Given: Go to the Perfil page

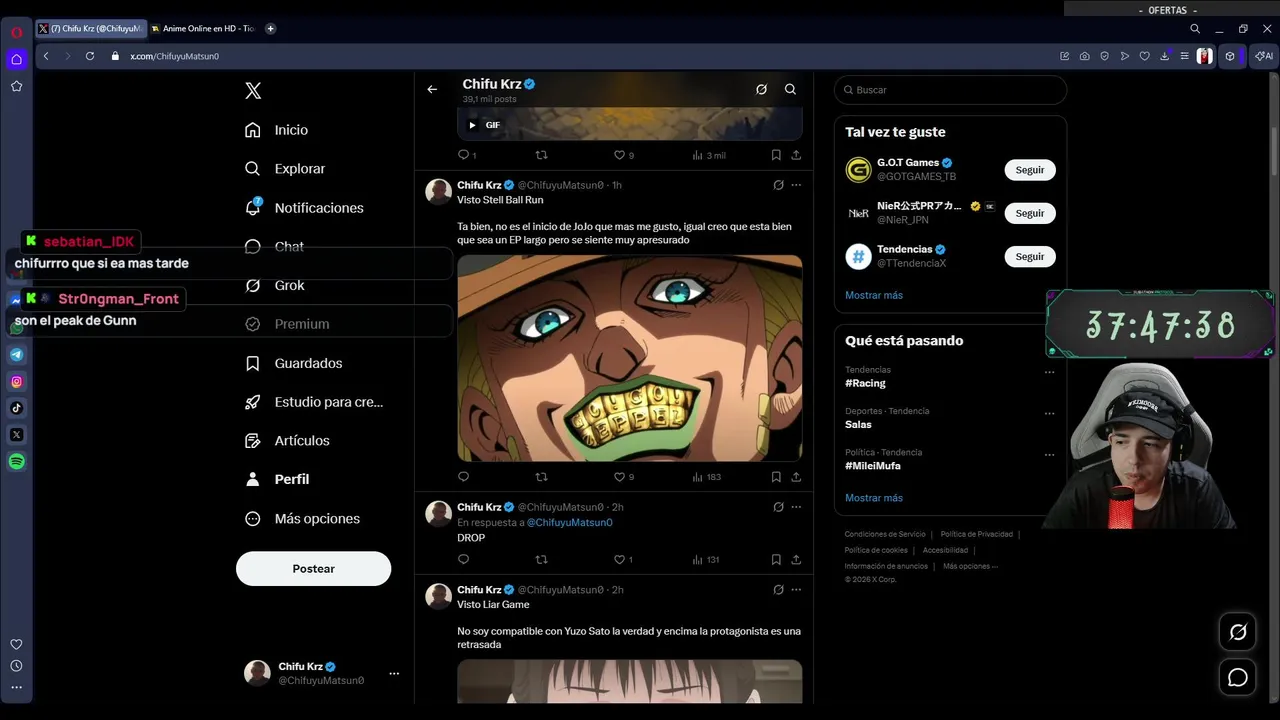Looking at the screenshot, I should point(277,479).
